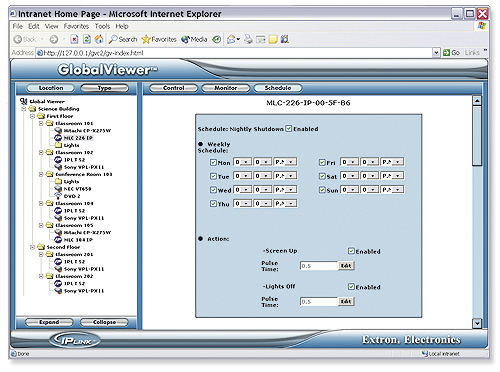Image resolution: width=500 pixels, height=372 pixels.
Task: Toggle the Mon schedule checkbox
Action: point(213,162)
